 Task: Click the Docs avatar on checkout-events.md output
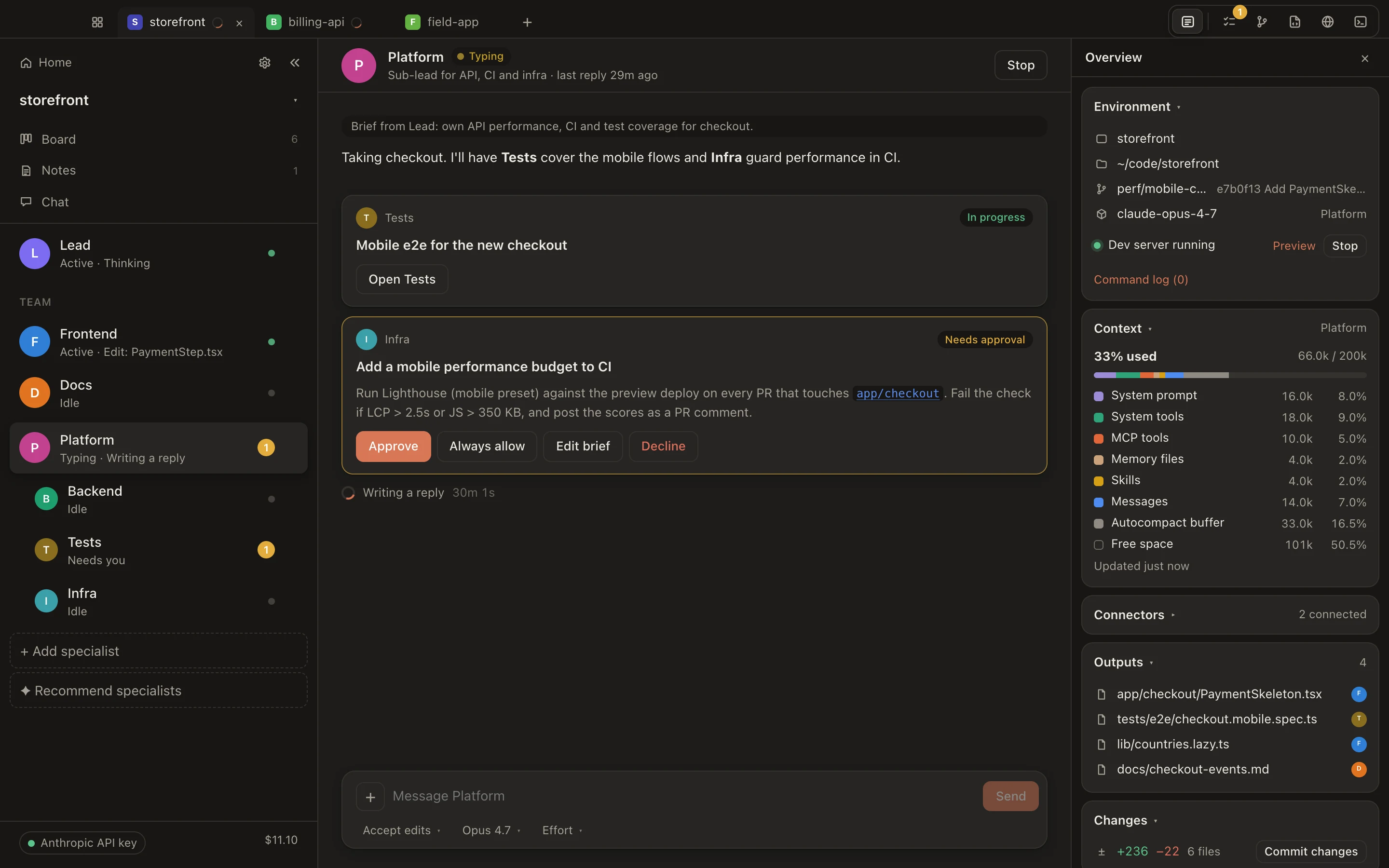pos(1358,769)
